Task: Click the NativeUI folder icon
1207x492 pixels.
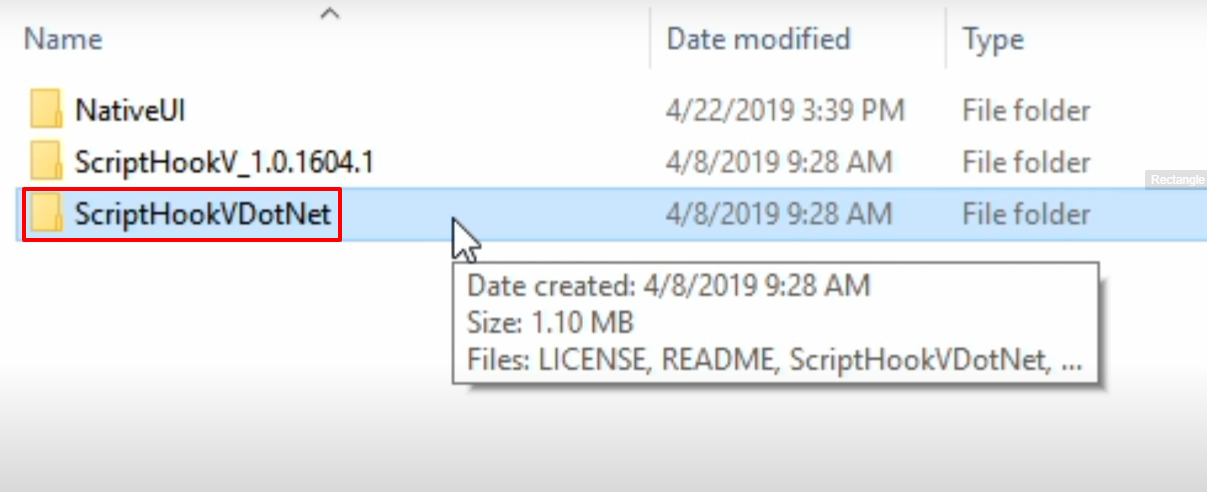Action: pos(46,109)
